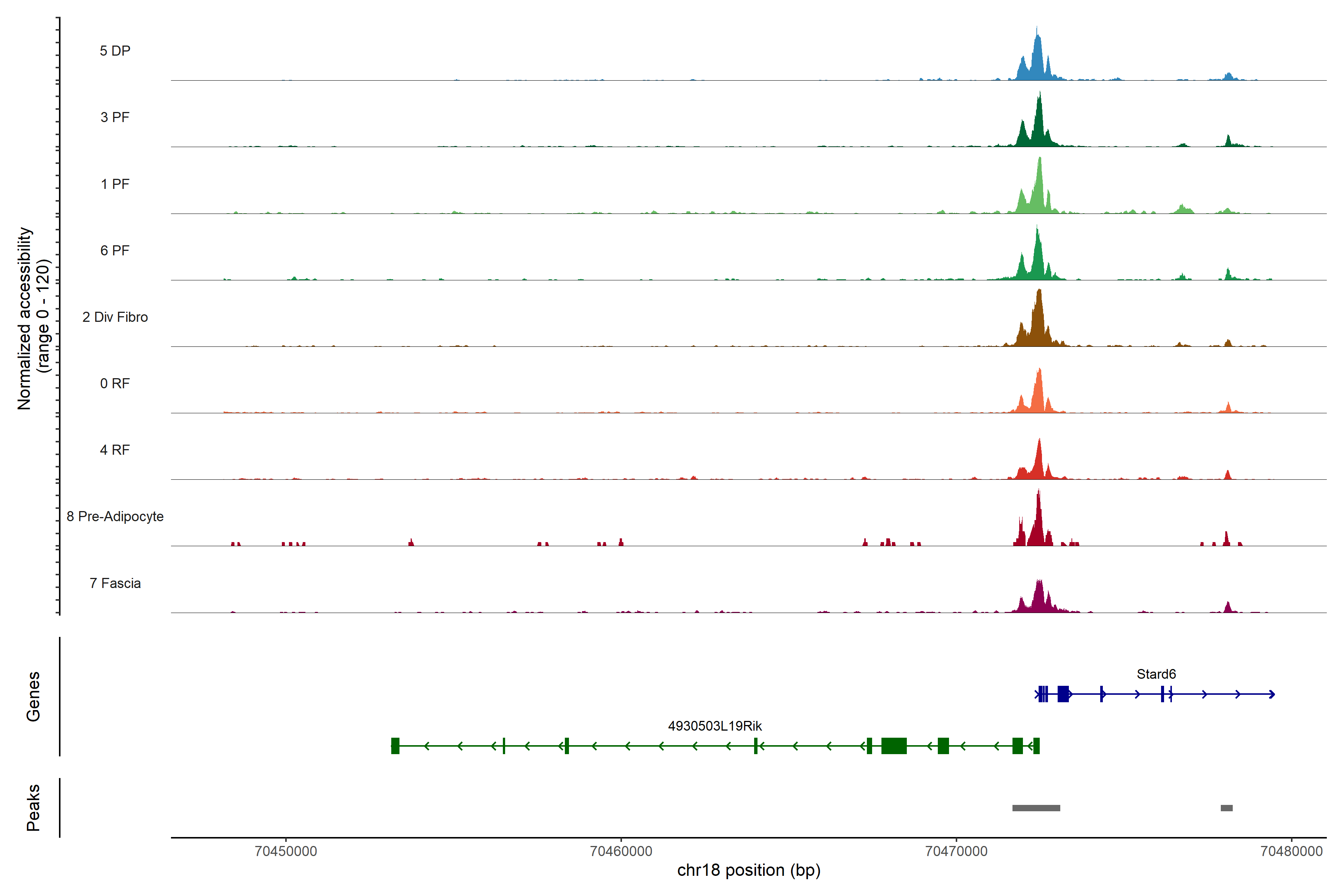Click the 7 Fascia track label
Screen dimensions: 1344x896
(115, 583)
